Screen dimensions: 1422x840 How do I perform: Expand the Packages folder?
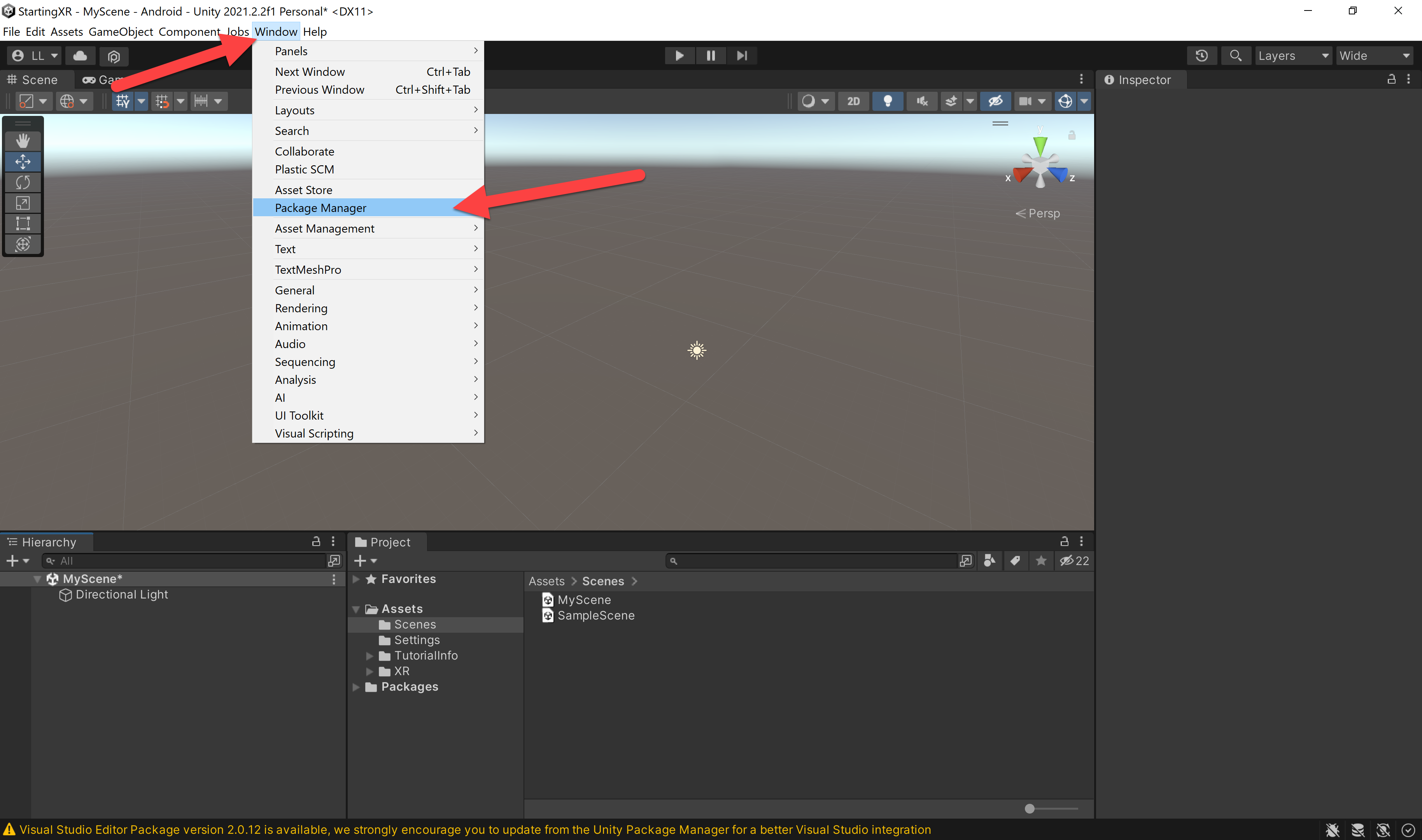356,687
